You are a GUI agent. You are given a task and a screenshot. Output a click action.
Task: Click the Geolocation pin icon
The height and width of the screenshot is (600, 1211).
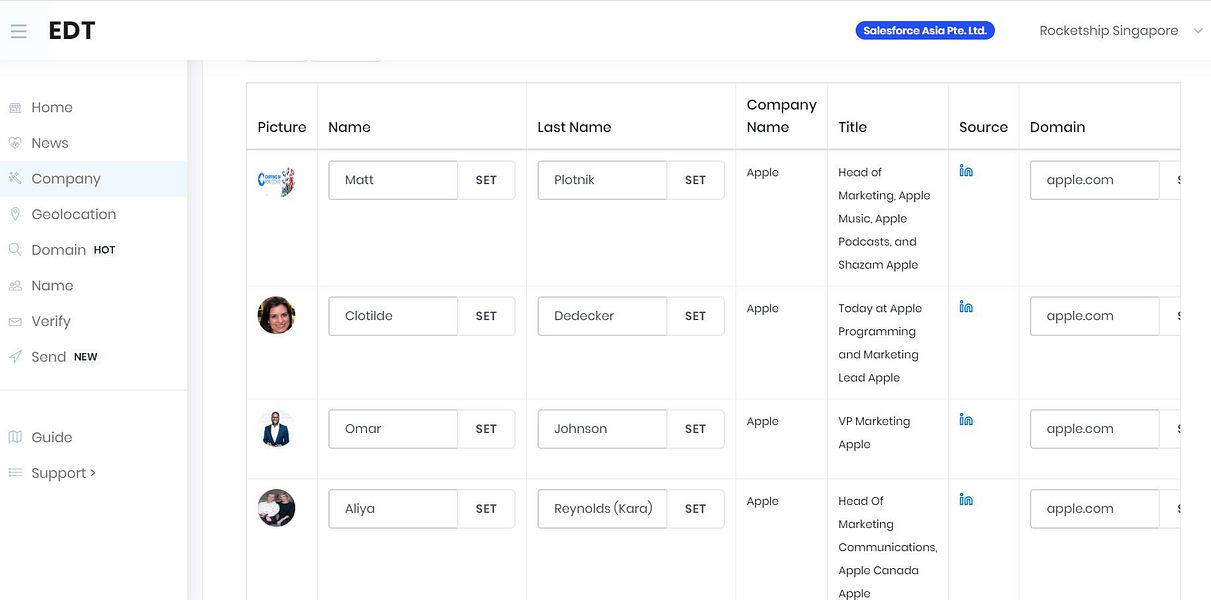[15, 214]
